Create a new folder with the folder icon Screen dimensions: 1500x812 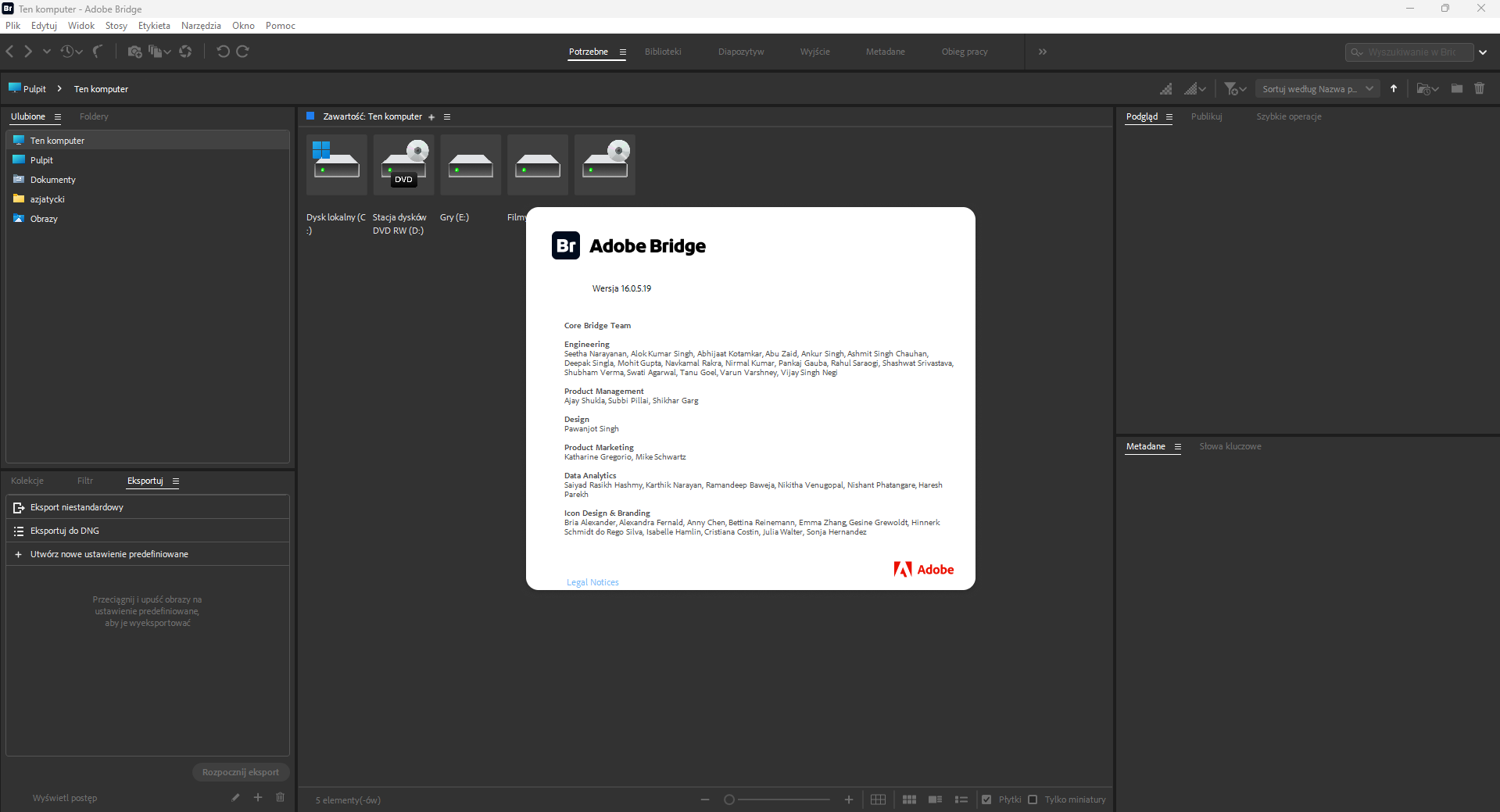pyautogui.click(x=1457, y=89)
